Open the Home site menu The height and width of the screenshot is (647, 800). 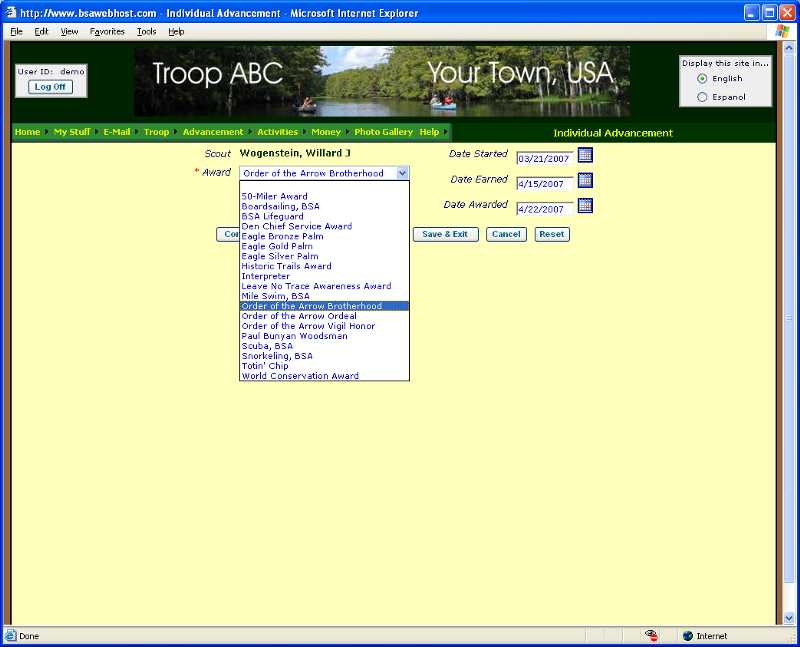[x=28, y=132]
